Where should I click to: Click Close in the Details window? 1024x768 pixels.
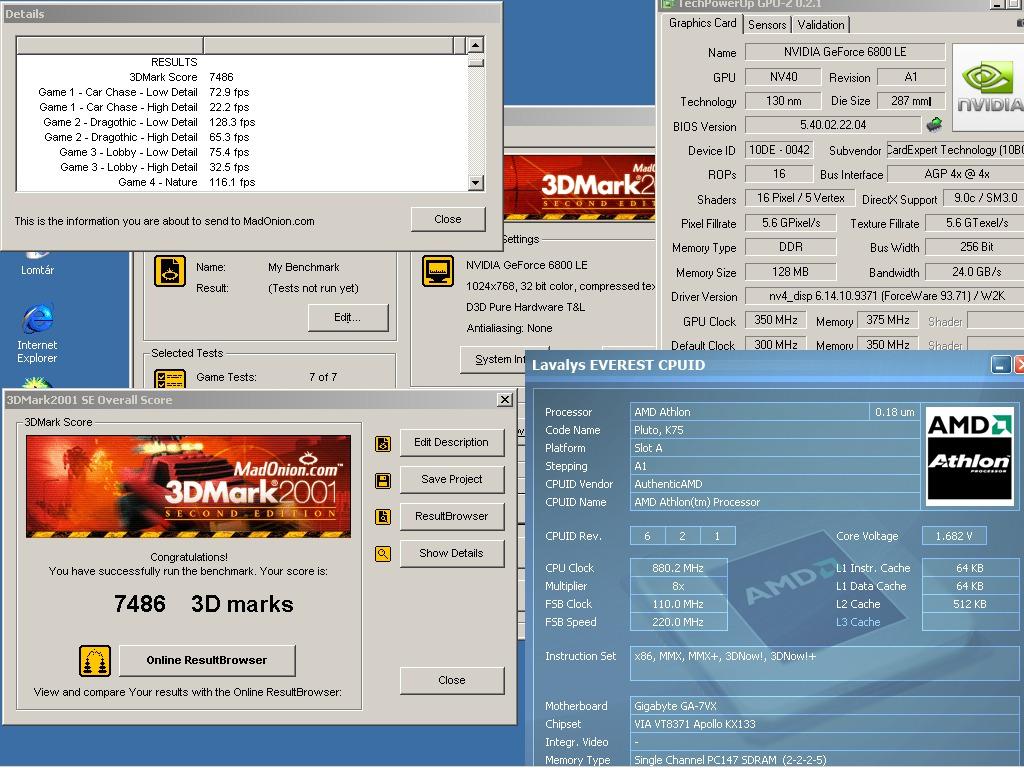click(448, 219)
